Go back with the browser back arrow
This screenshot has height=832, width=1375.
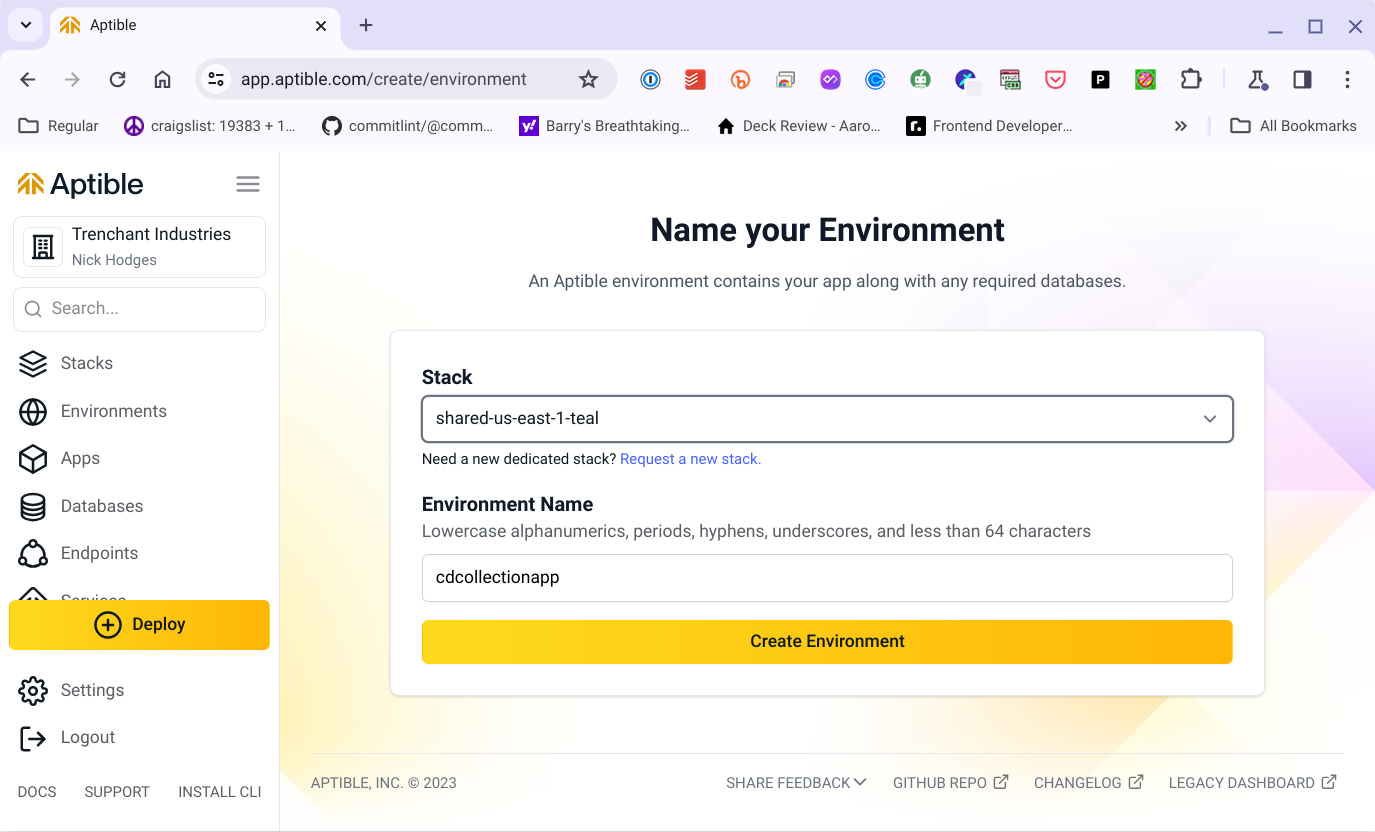28,80
